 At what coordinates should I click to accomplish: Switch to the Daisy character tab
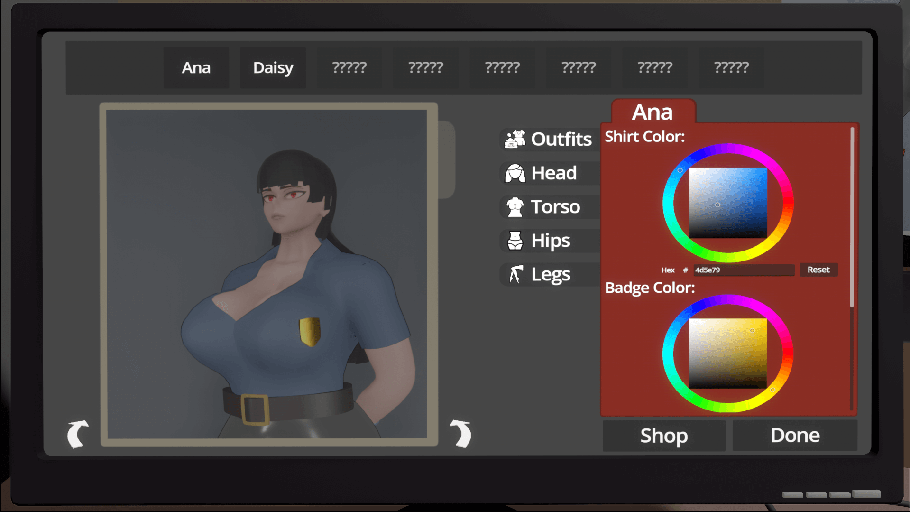[273, 68]
